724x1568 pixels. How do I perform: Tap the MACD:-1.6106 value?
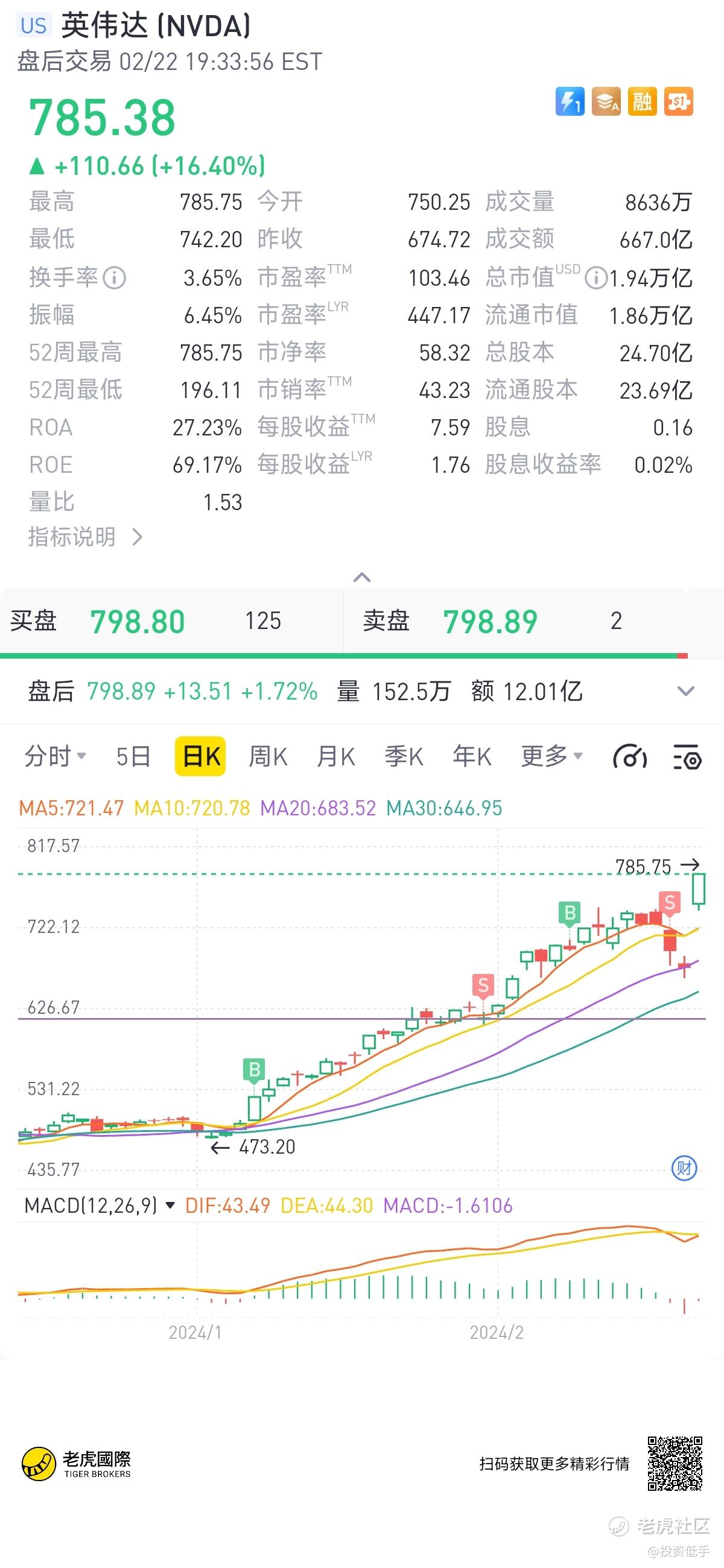click(448, 1205)
